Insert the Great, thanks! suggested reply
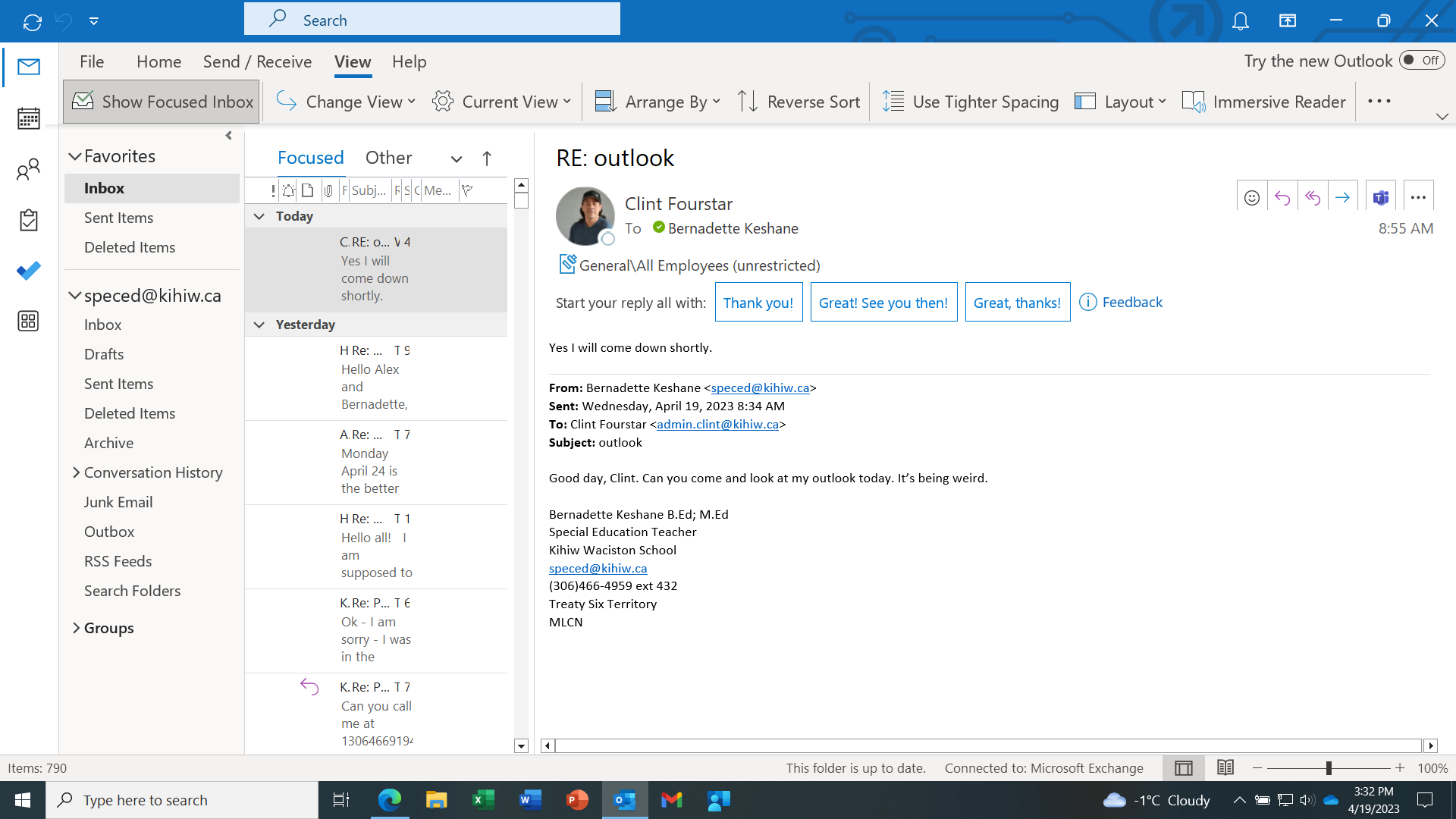The image size is (1456, 819). (x=1017, y=302)
